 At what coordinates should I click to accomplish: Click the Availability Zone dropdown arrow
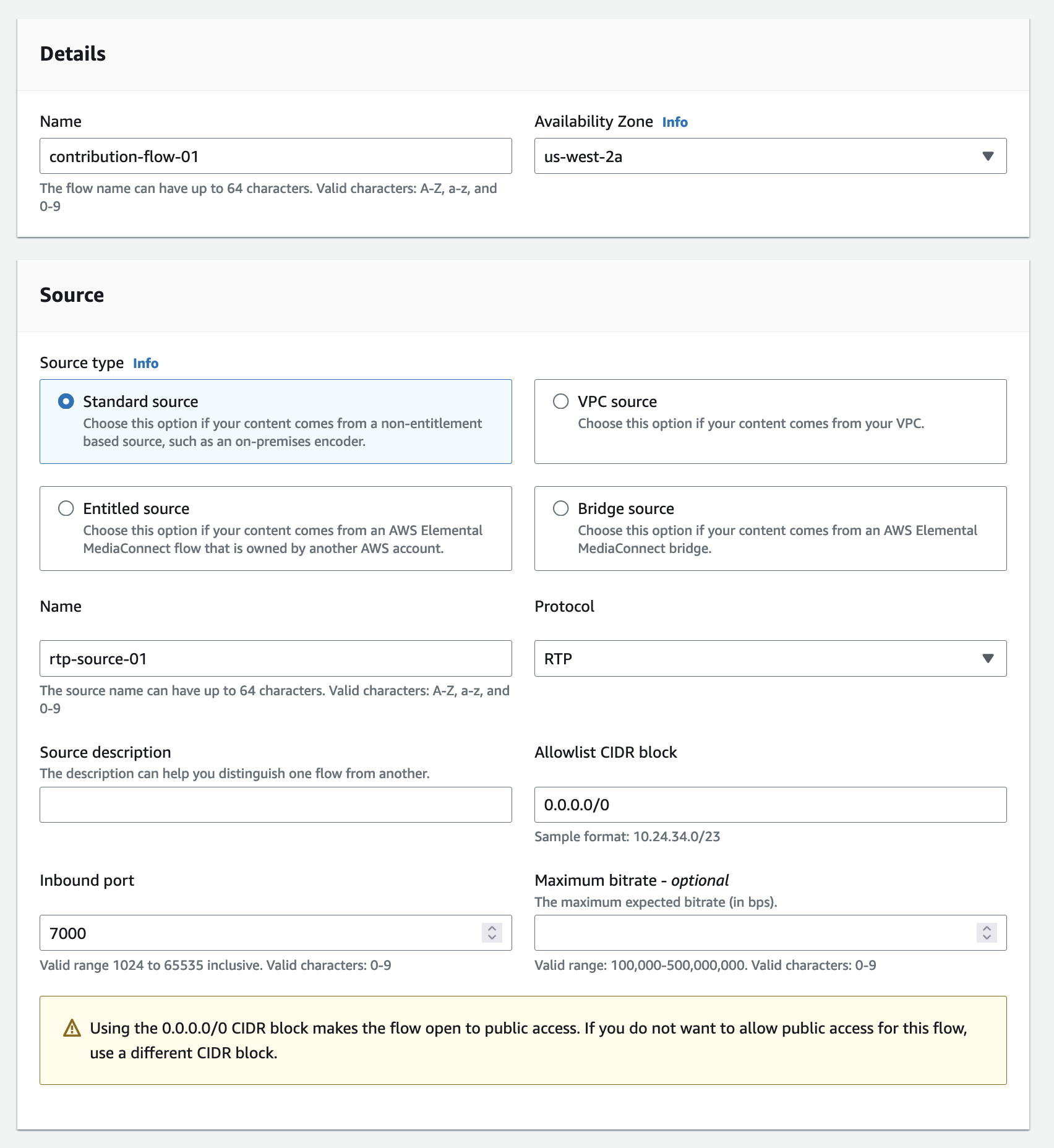click(x=988, y=156)
